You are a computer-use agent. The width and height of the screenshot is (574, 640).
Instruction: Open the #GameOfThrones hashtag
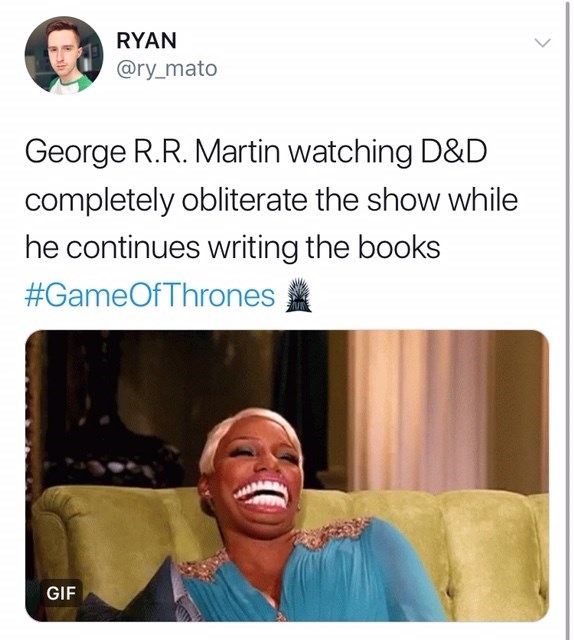149,296
